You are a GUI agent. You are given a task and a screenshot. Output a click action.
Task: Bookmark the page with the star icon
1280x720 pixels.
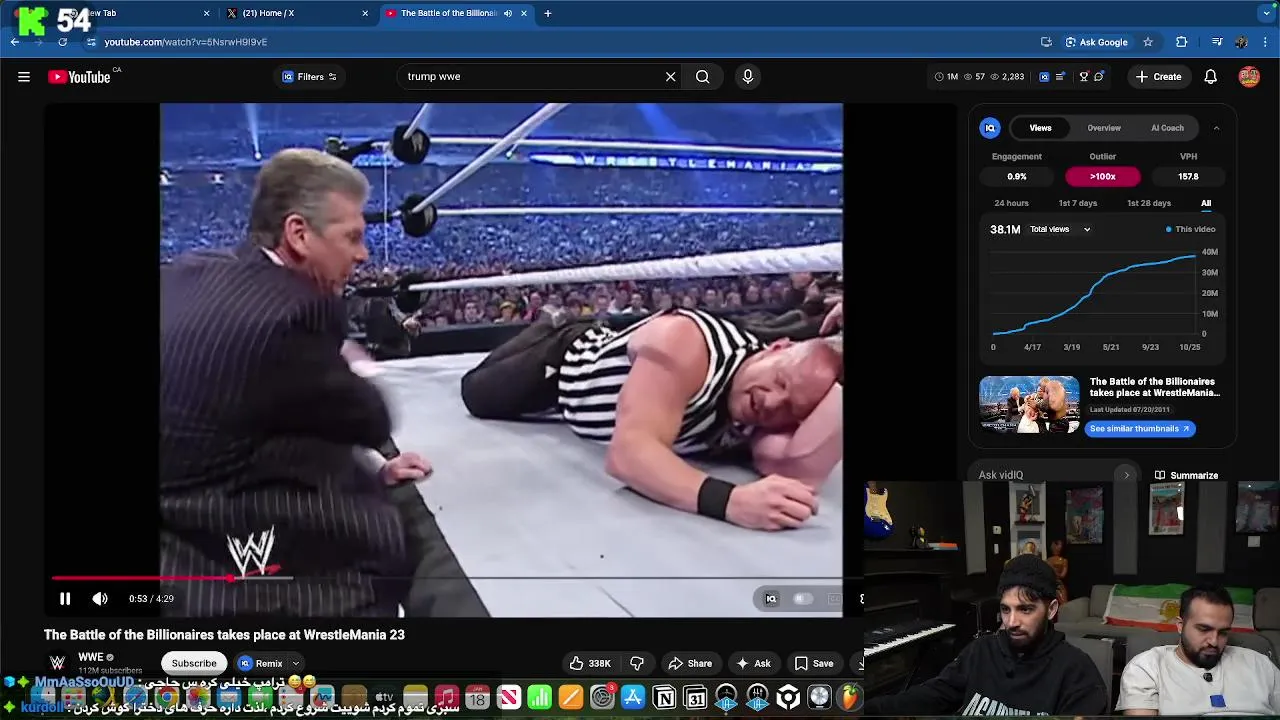click(x=1148, y=42)
